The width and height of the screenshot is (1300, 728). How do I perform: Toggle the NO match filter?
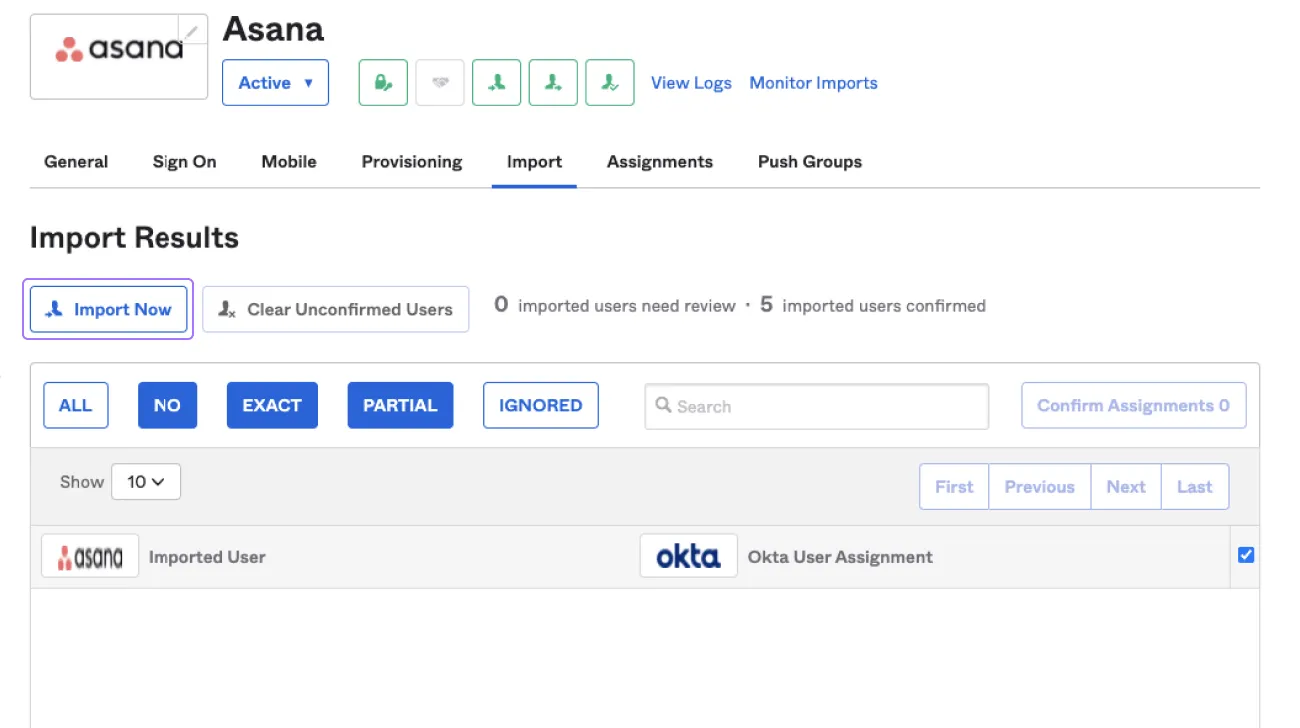point(167,405)
